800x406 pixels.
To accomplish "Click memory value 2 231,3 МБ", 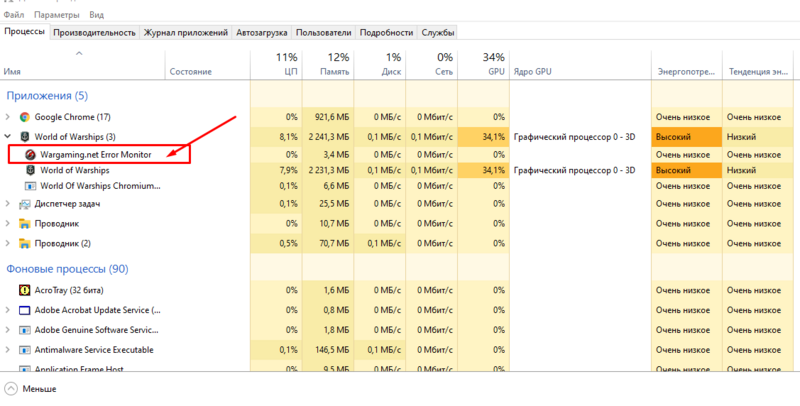I will (x=329, y=170).
